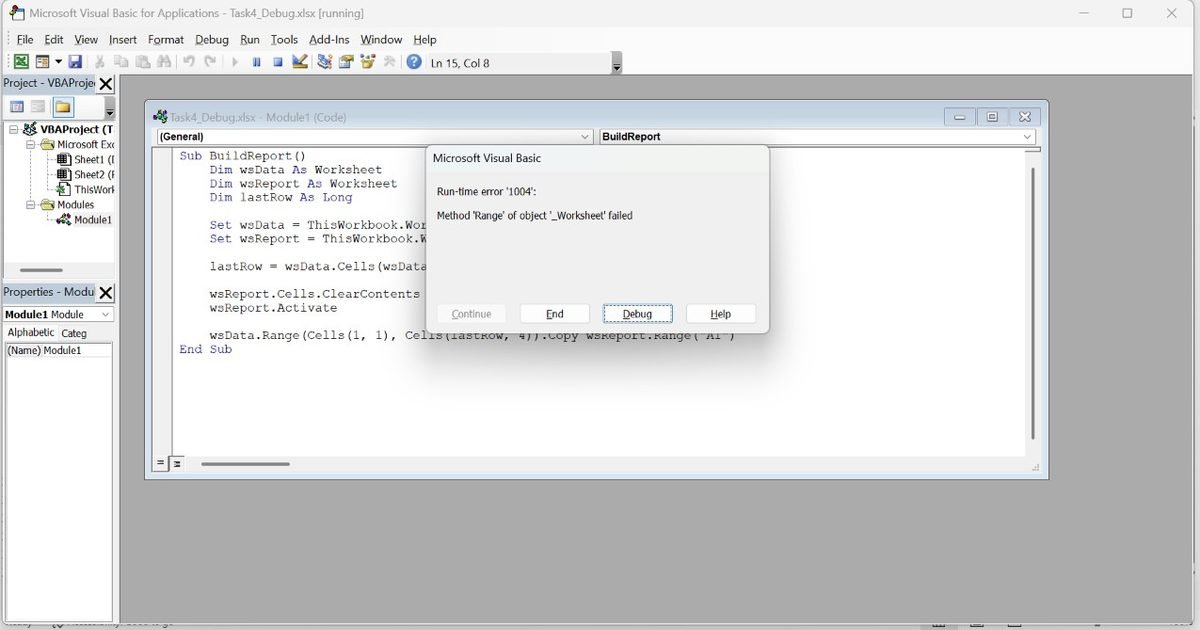Click the Copy toolbar icon
Viewport: 1200px width, 630px height.
coord(121,62)
